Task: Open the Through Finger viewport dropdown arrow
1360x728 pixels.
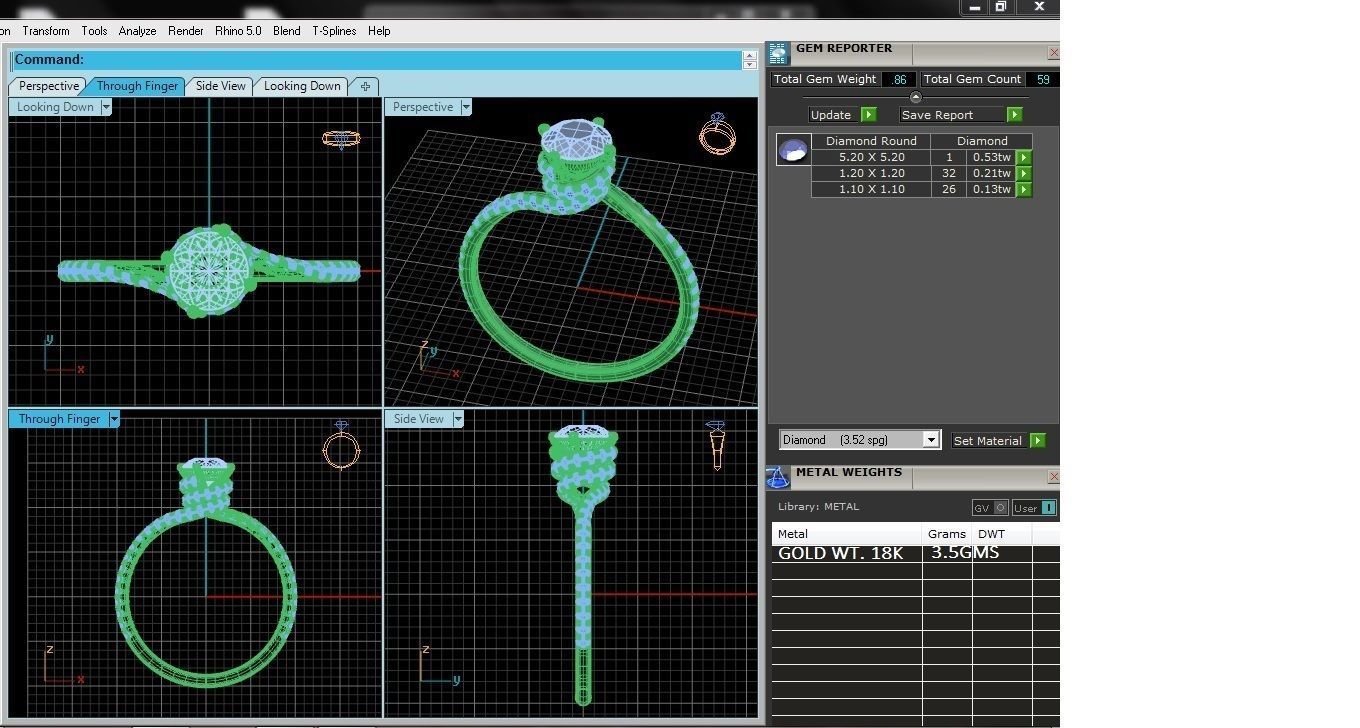Action: (114, 419)
